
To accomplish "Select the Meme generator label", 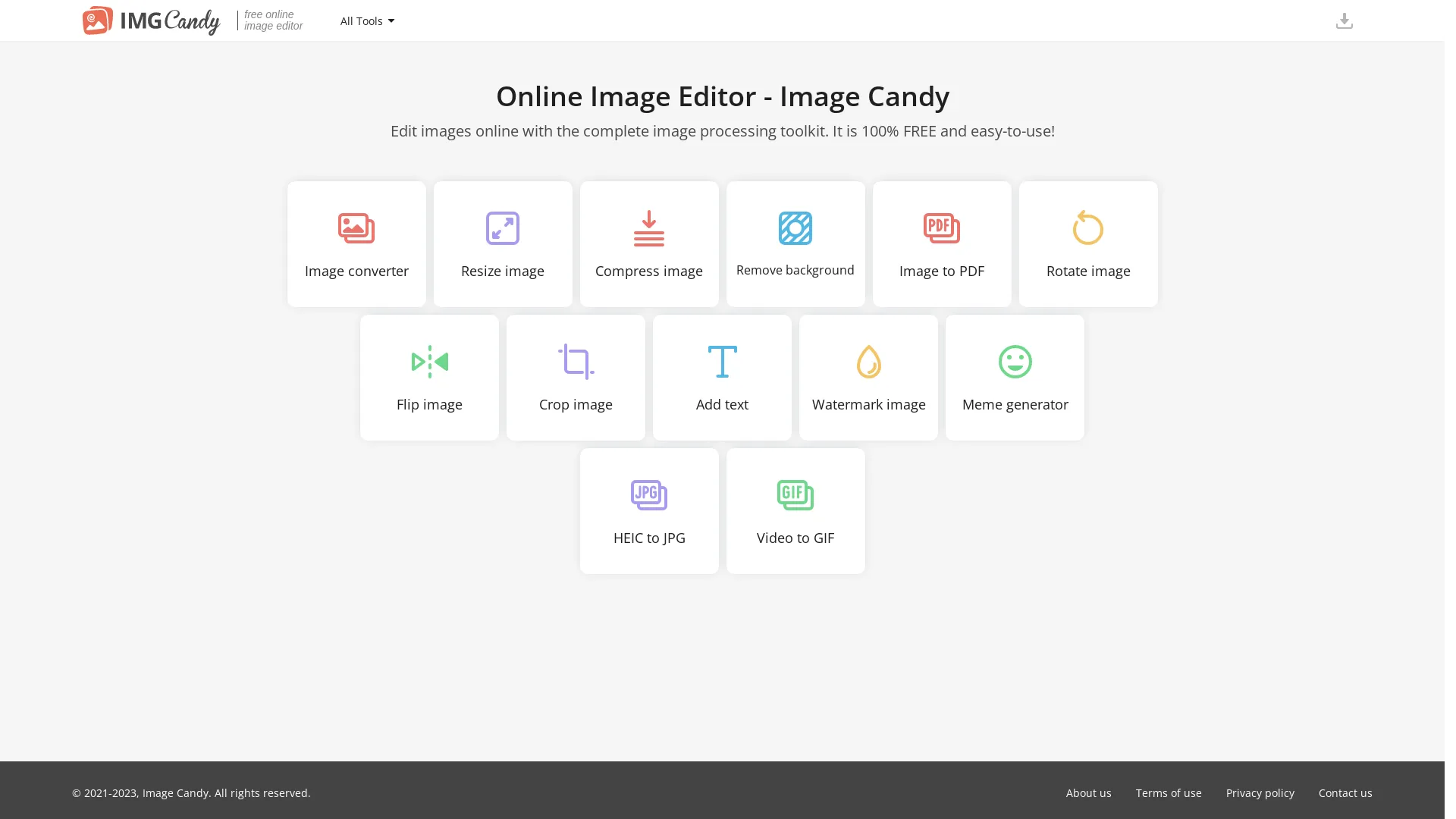I will tap(1015, 405).
